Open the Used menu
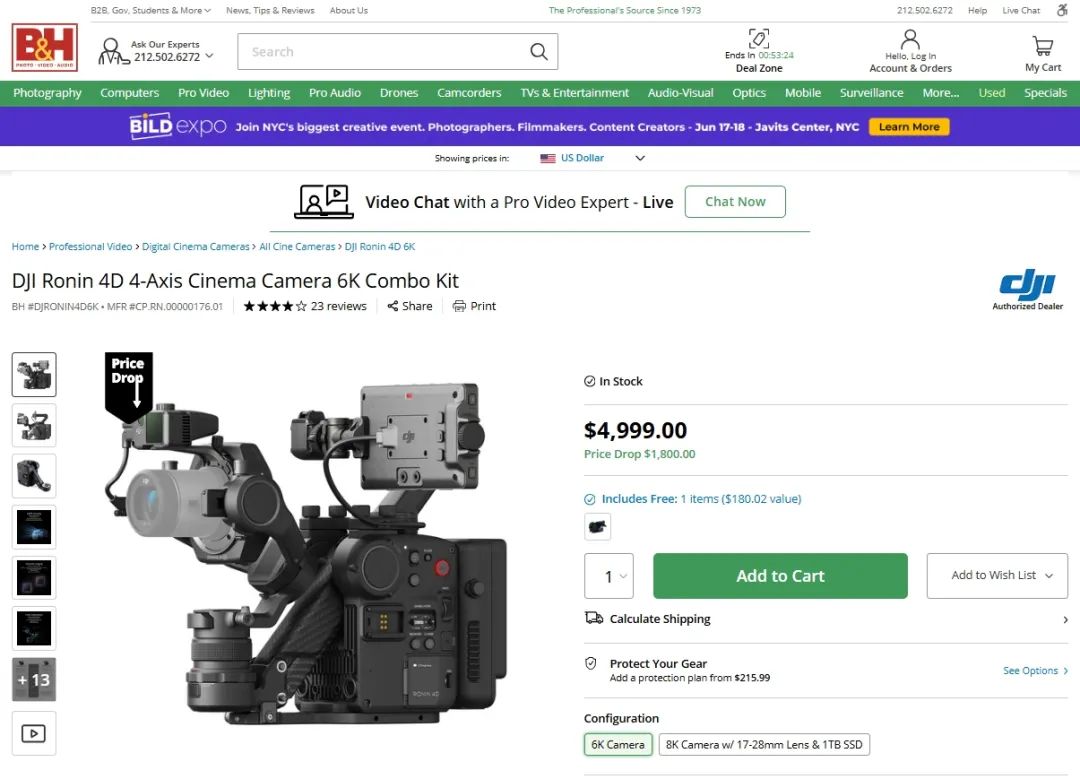The height and width of the screenshot is (779, 1080). click(992, 93)
